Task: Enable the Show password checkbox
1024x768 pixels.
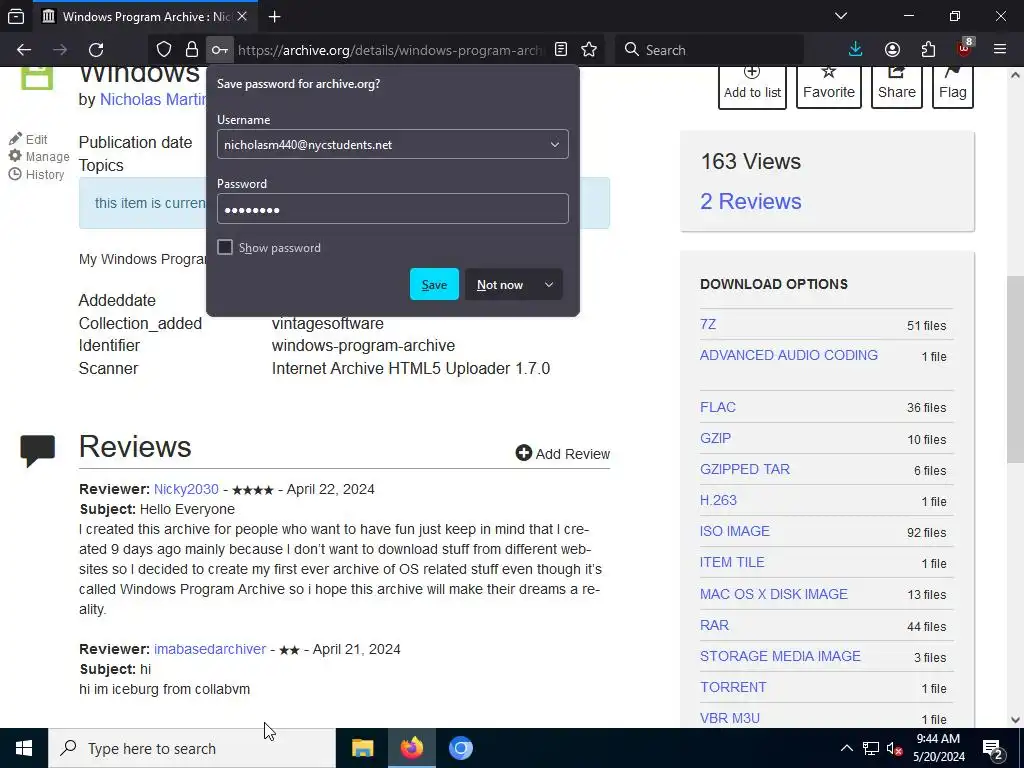Action: coord(225,247)
